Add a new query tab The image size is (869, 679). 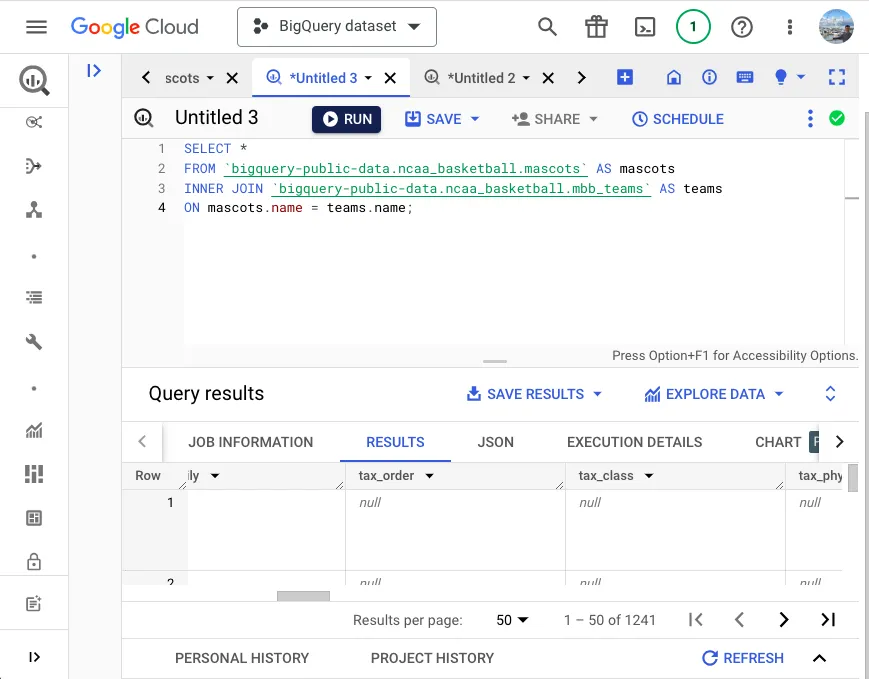[x=625, y=77]
